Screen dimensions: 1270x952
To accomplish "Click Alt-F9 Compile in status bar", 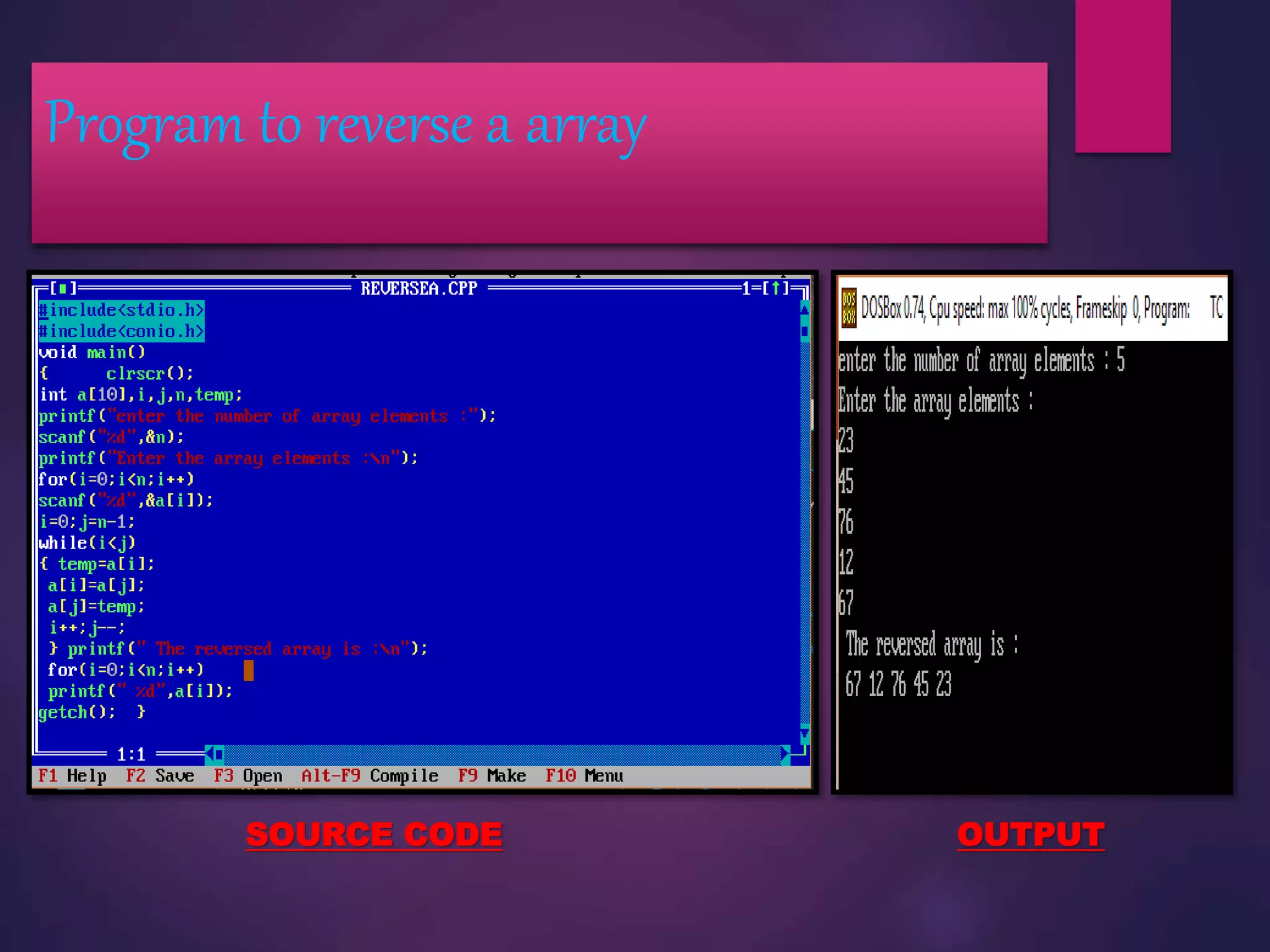I will tap(370, 776).
